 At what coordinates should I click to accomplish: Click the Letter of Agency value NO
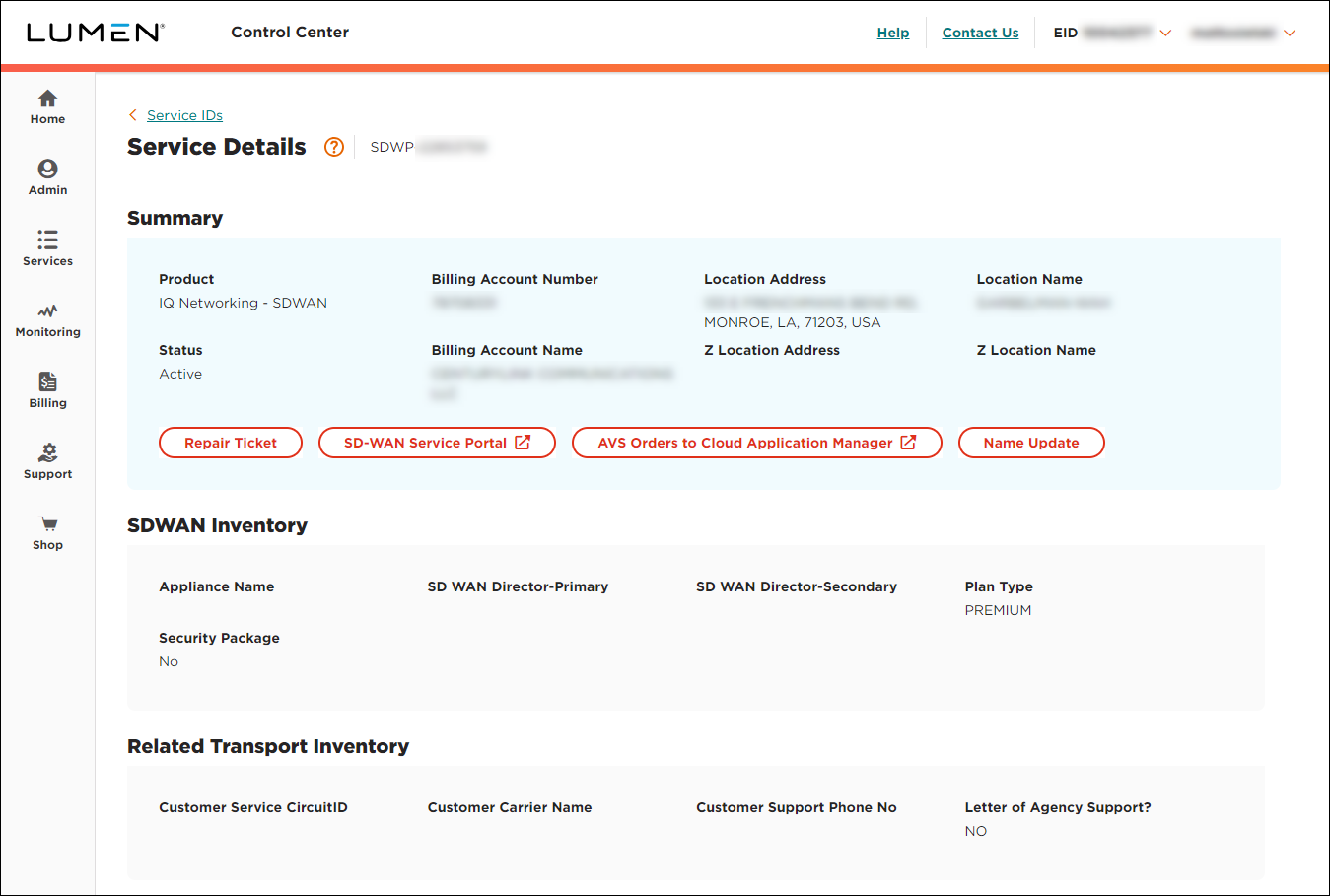[x=975, y=831]
